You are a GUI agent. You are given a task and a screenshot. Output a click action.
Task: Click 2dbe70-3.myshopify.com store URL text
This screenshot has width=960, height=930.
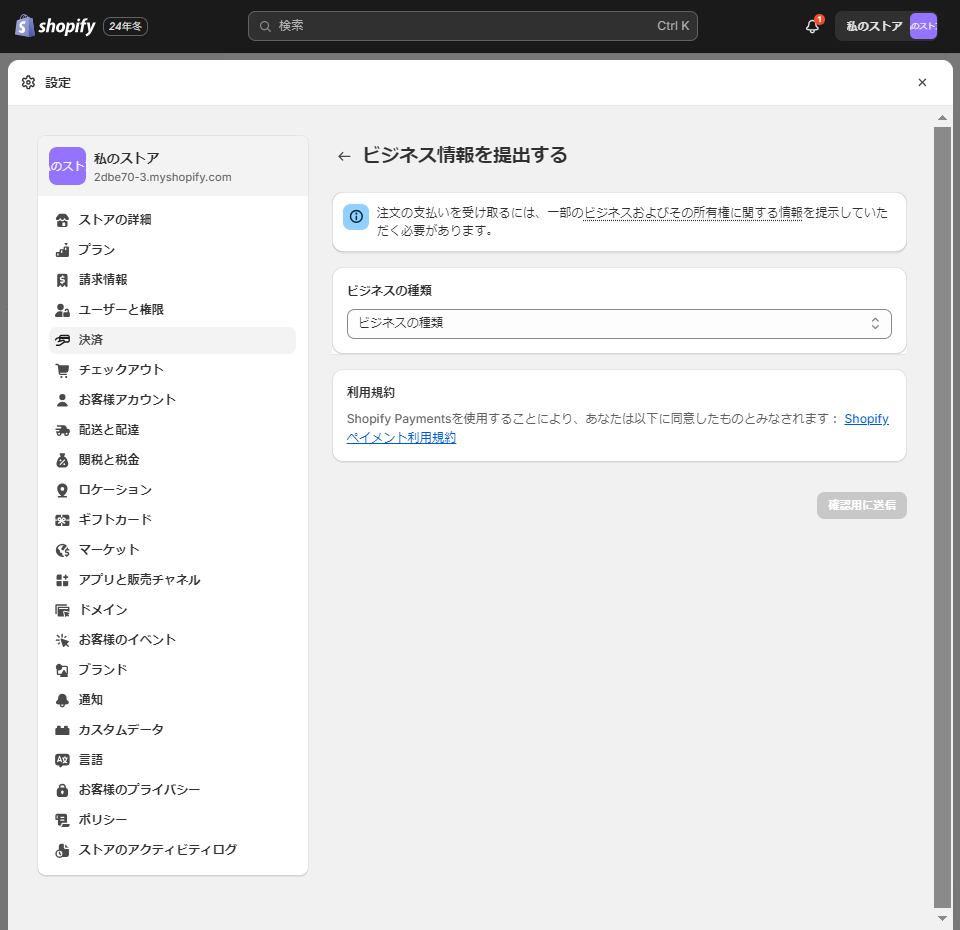tap(163, 177)
